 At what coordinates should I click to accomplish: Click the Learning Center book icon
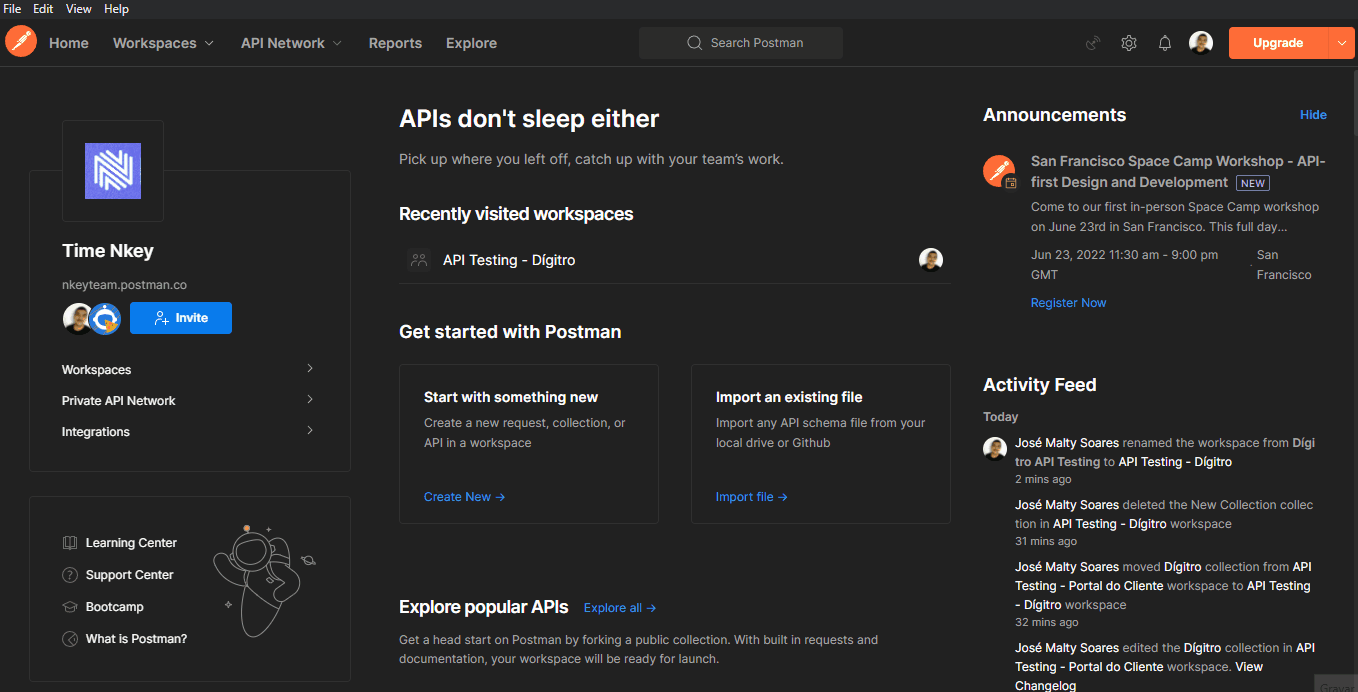point(70,543)
